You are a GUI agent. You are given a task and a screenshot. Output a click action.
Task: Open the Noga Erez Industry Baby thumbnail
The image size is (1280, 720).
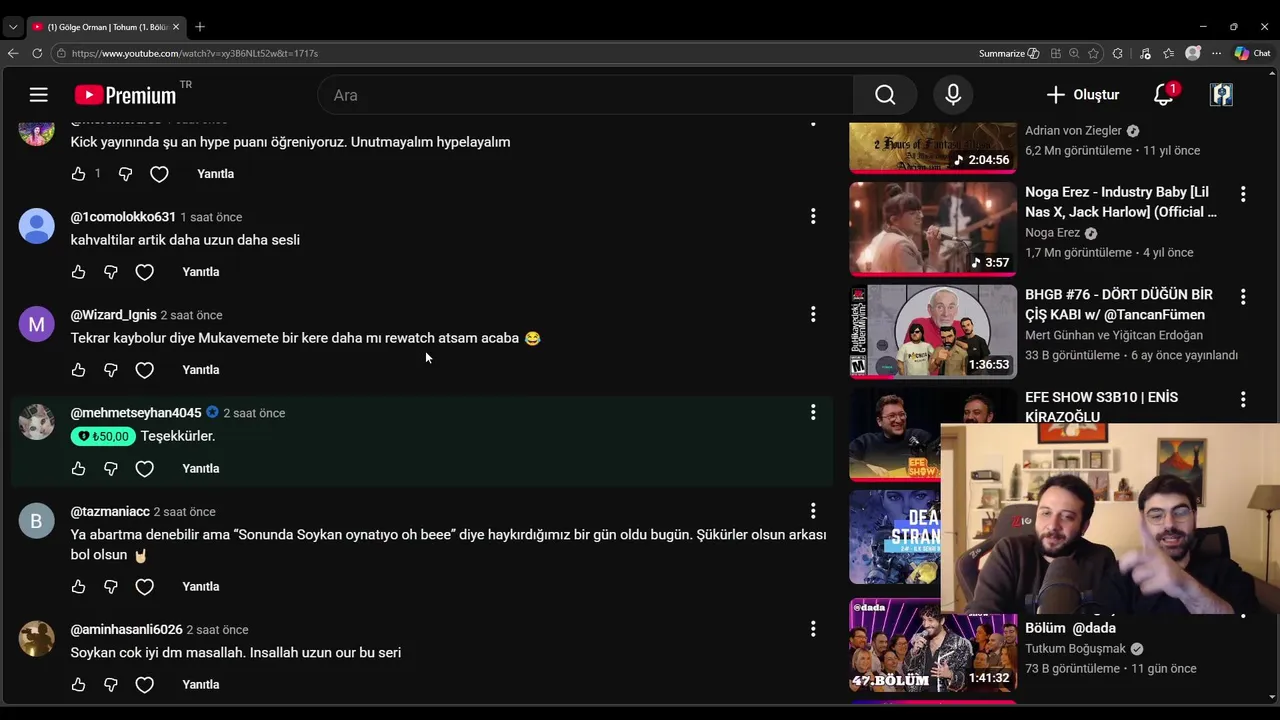click(933, 229)
